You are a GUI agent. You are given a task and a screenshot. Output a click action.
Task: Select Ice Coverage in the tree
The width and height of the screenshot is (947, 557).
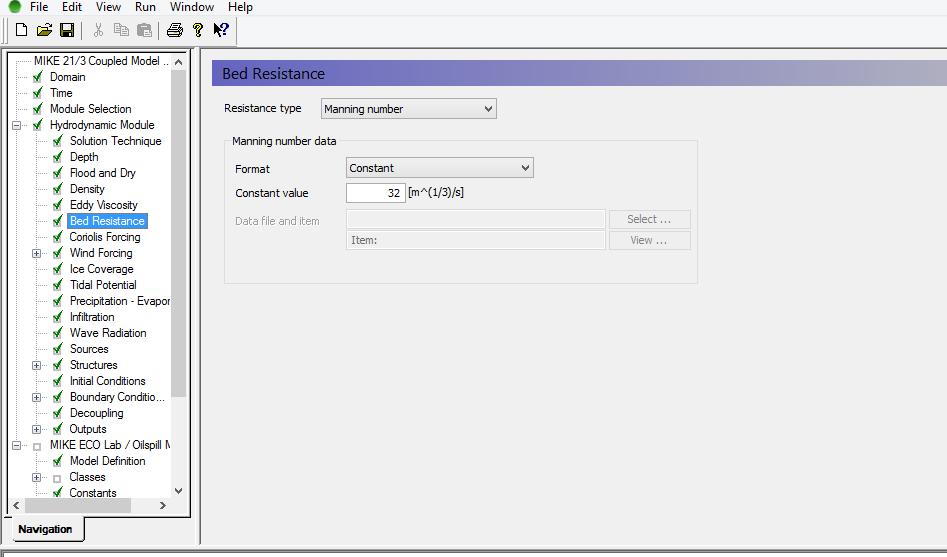coord(101,269)
